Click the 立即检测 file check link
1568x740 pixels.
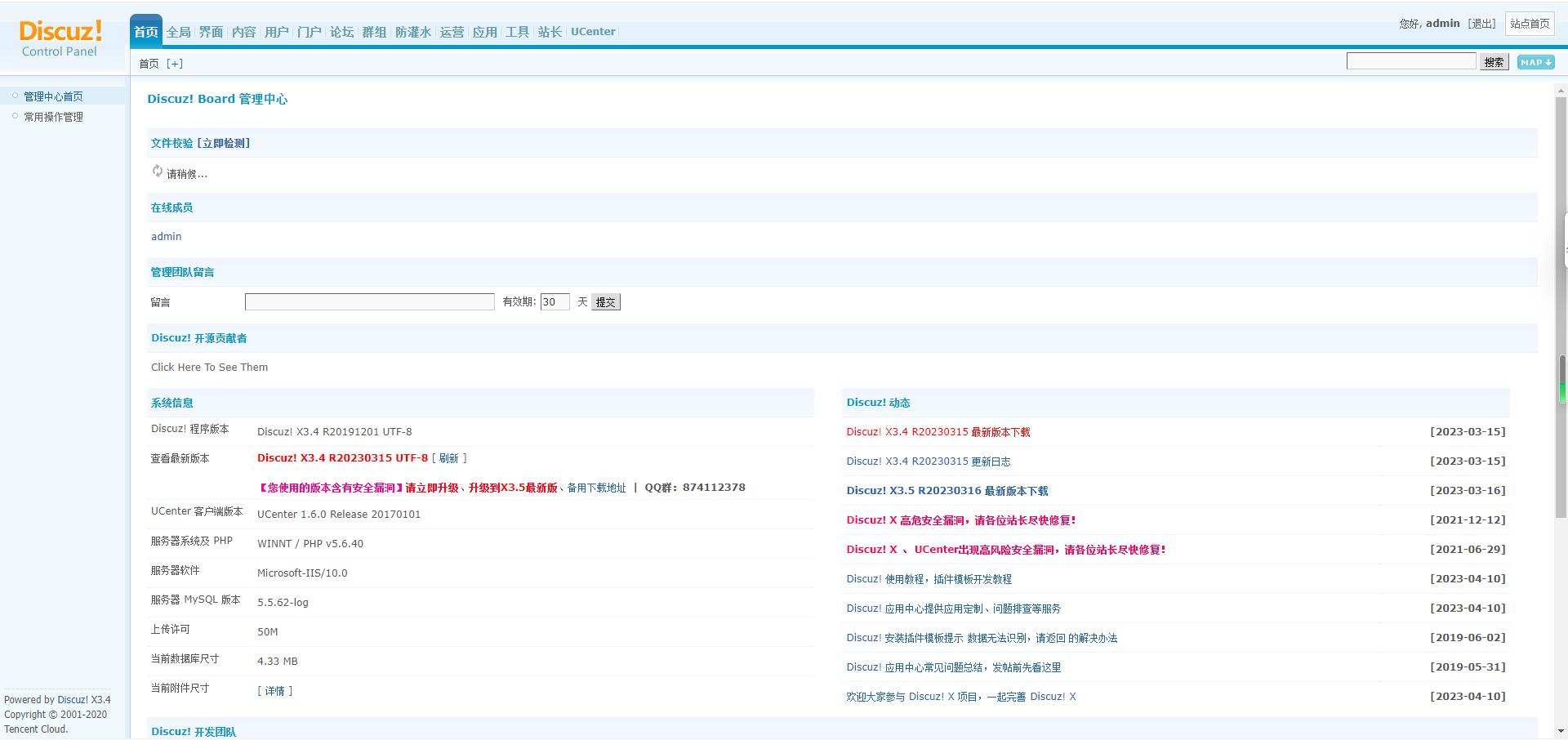(224, 143)
